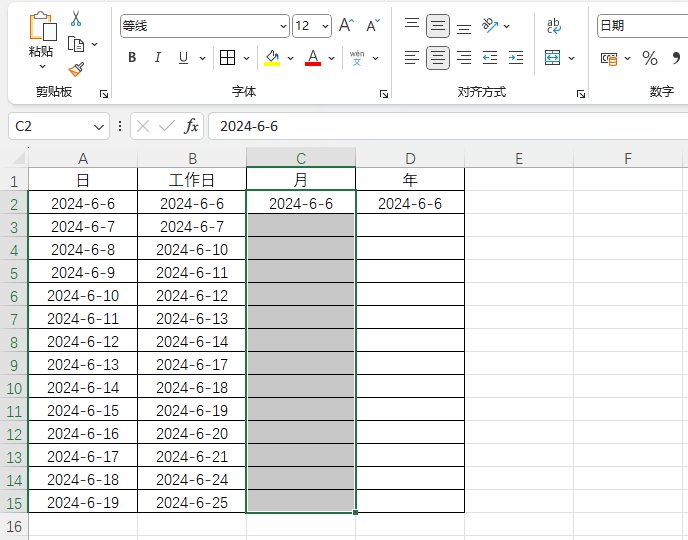Toggle center horizontal alignment
The width and height of the screenshot is (688, 540).
coord(437,57)
